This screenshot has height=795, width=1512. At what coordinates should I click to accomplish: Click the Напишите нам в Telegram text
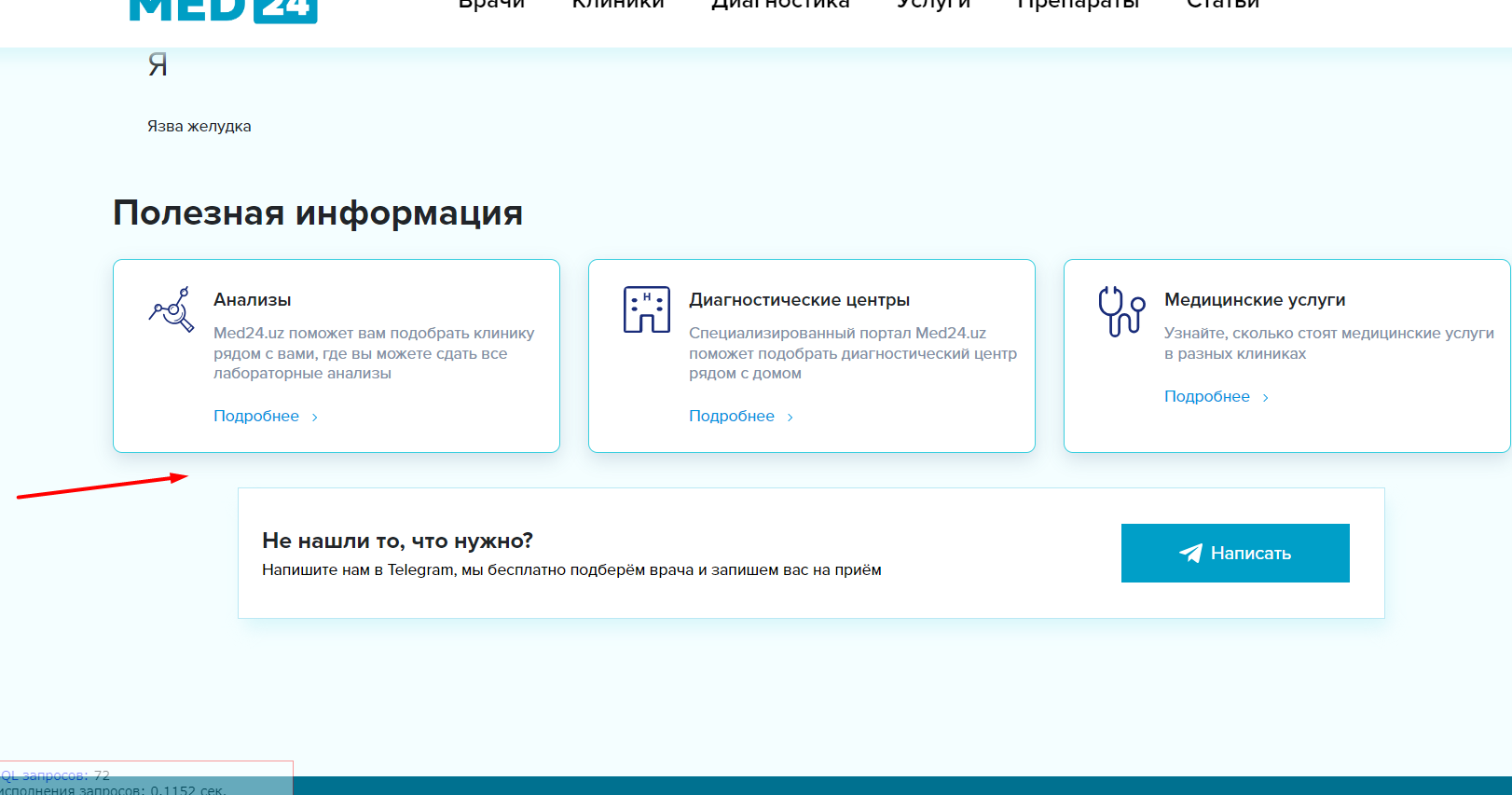571,569
